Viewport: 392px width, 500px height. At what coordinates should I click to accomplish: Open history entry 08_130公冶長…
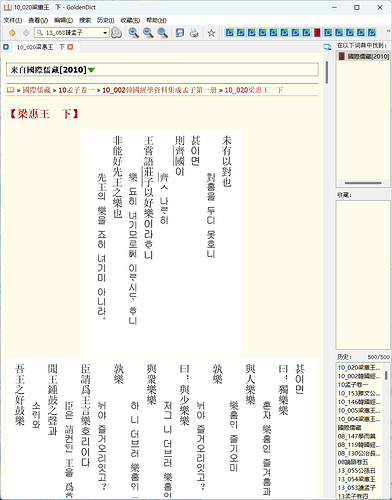pyautogui.click(x=359, y=454)
